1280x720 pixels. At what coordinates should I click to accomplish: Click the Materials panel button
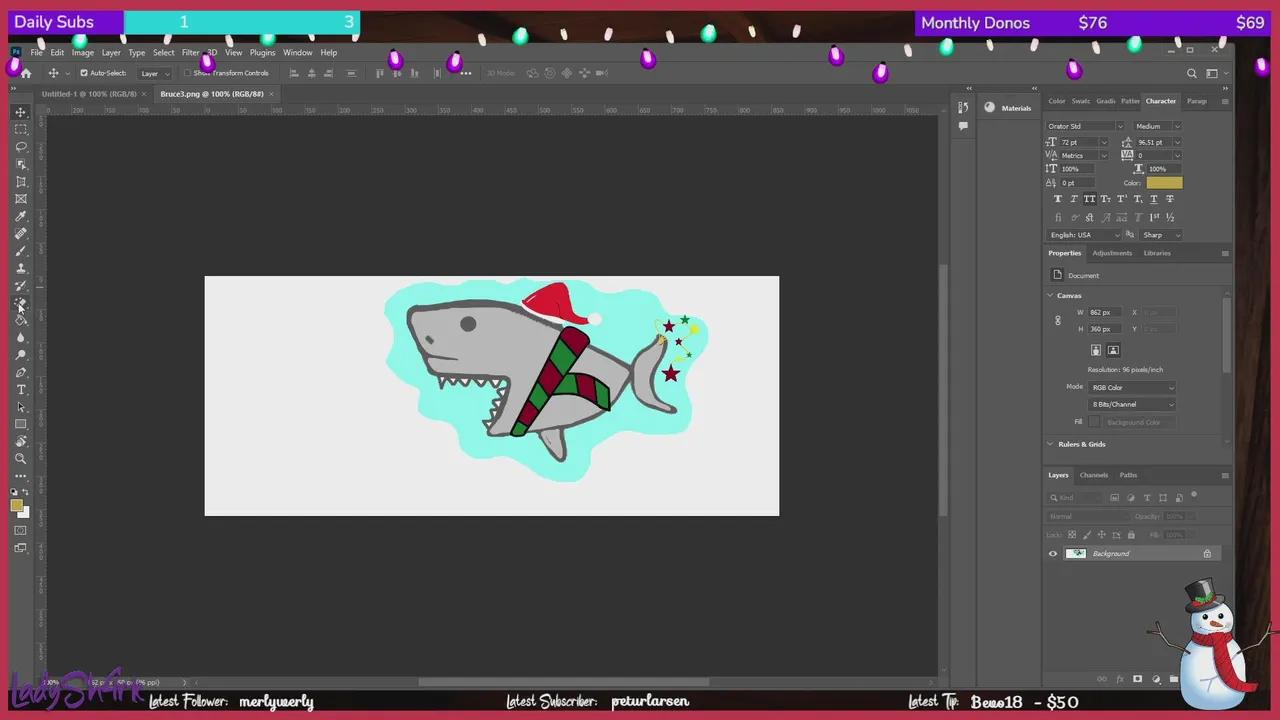pos(1007,108)
